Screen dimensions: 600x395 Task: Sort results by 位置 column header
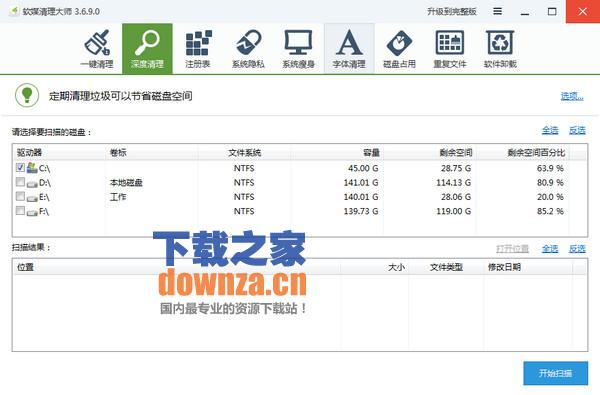pos(176,267)
